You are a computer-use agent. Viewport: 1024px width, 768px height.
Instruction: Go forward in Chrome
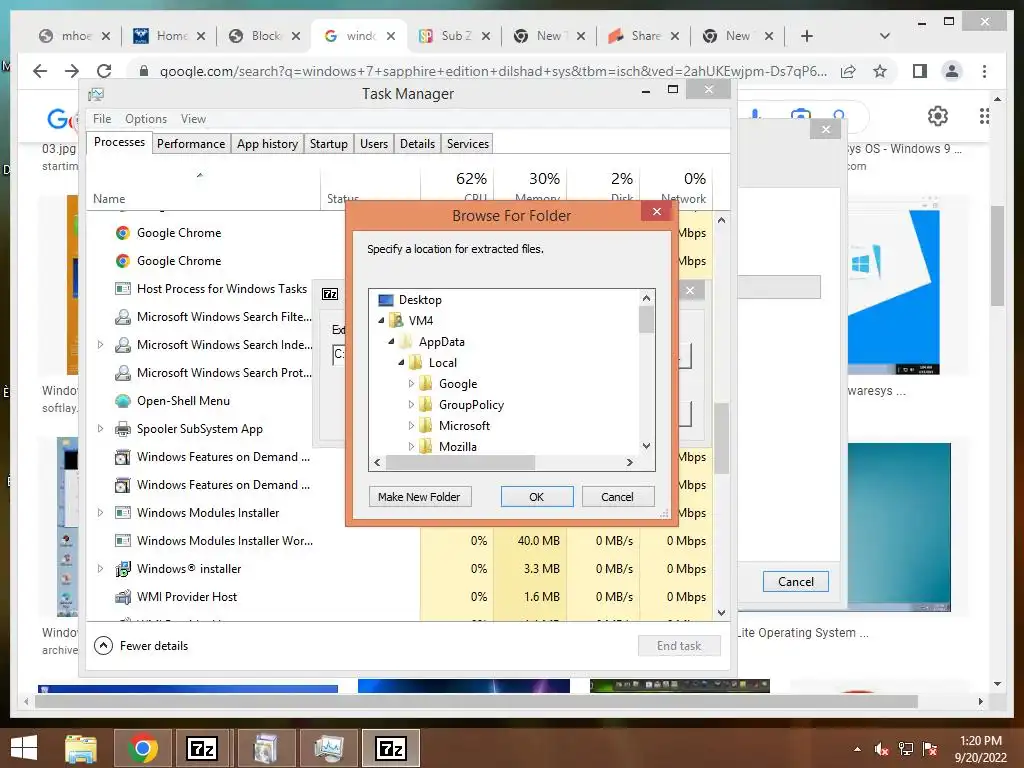point(72,71)
